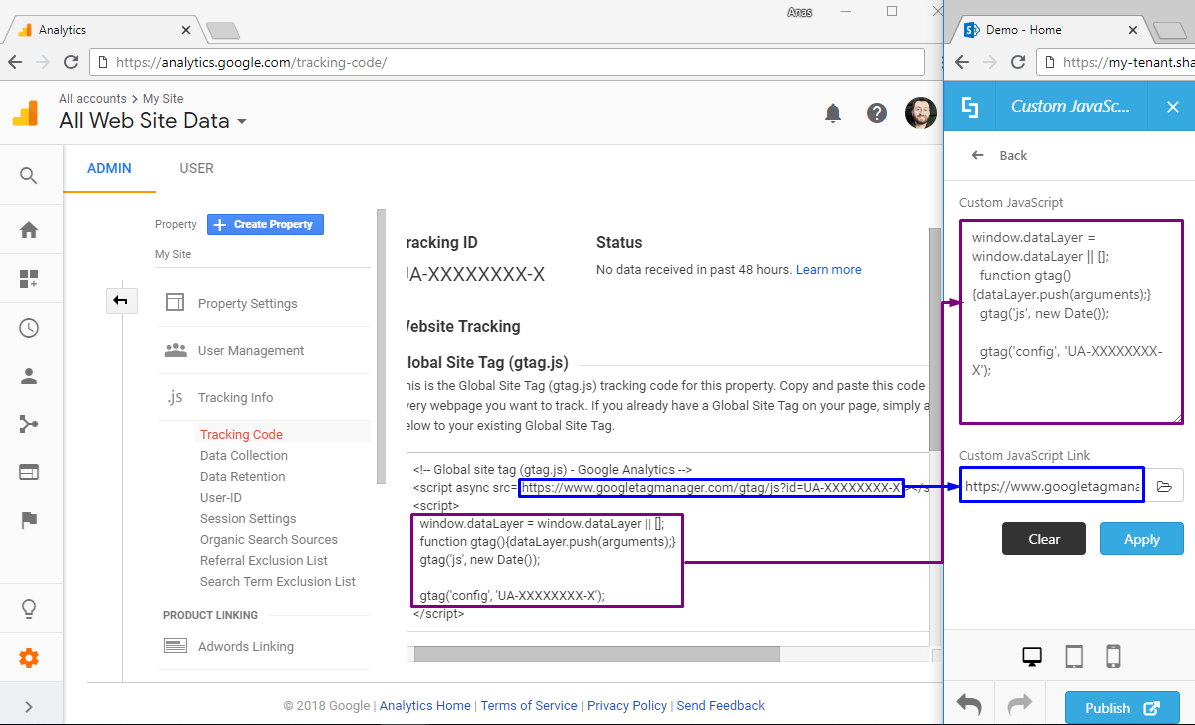Click Back in Custom JavaScript panel
Screen dimensions: 1195x725
(x=999, y=156)
